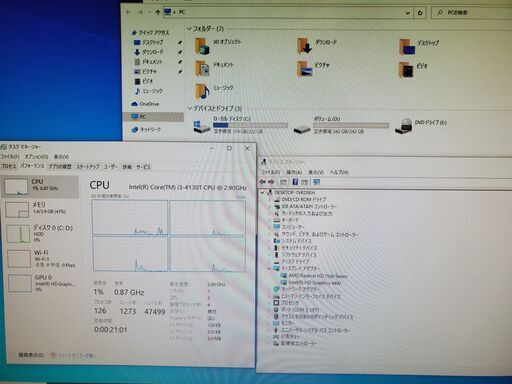Go forward in File Explorer
The image size is (512, 384).
point(140,12)
